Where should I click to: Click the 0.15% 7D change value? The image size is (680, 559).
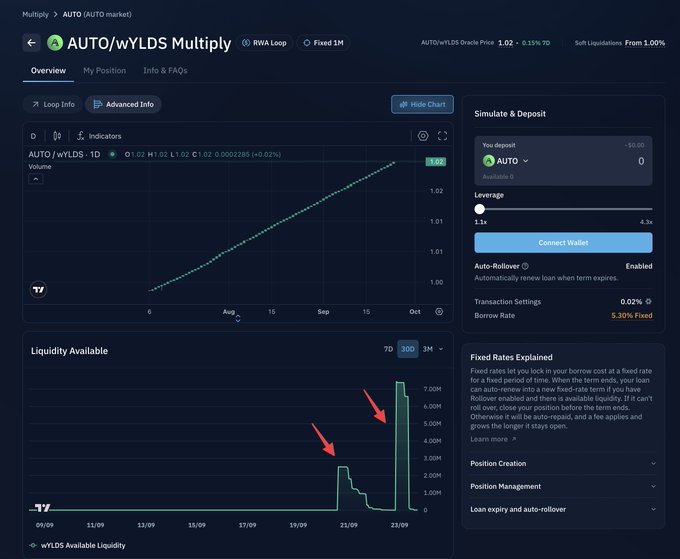point(536,43)
